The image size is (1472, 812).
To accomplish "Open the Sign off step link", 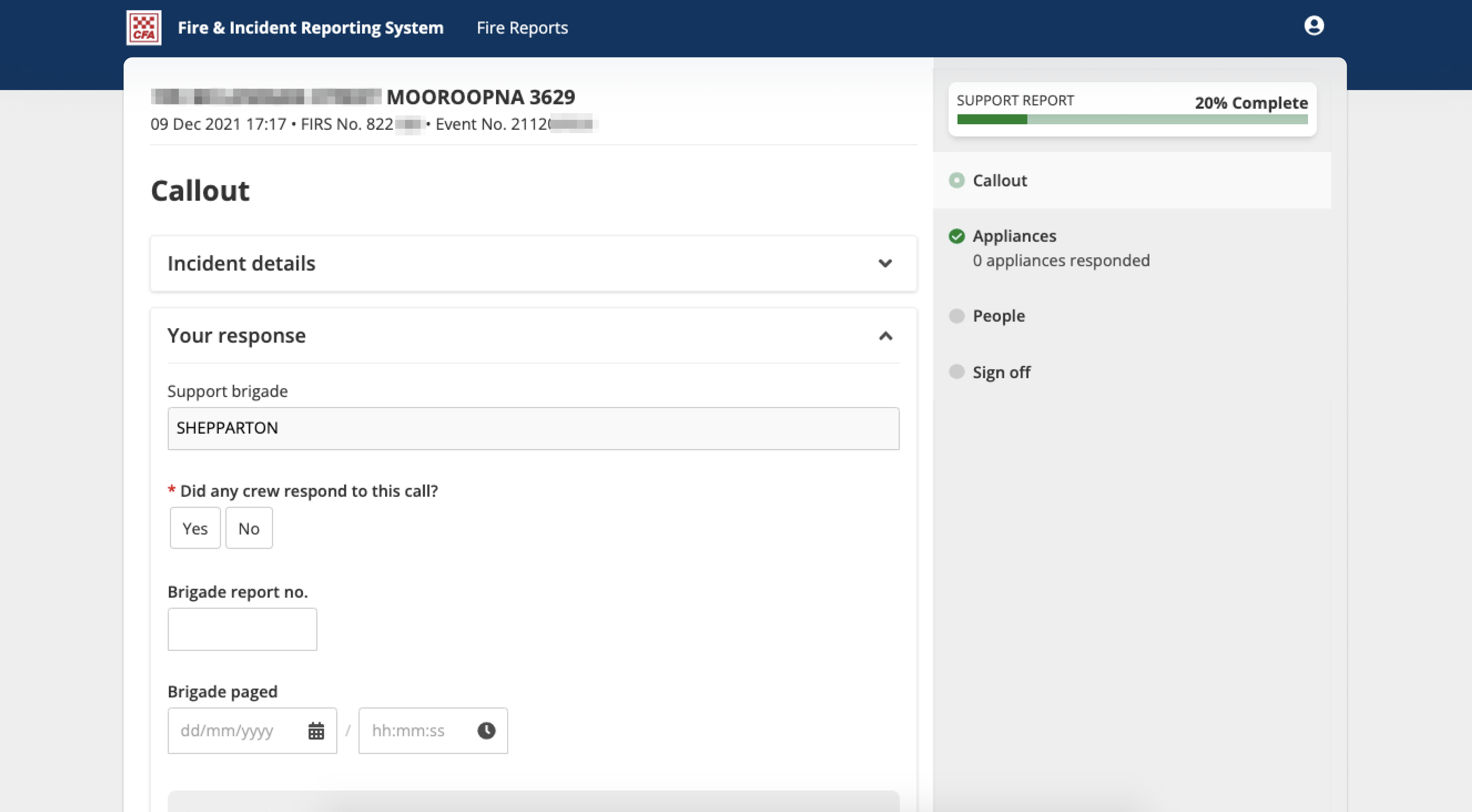I will point(1001,372).
